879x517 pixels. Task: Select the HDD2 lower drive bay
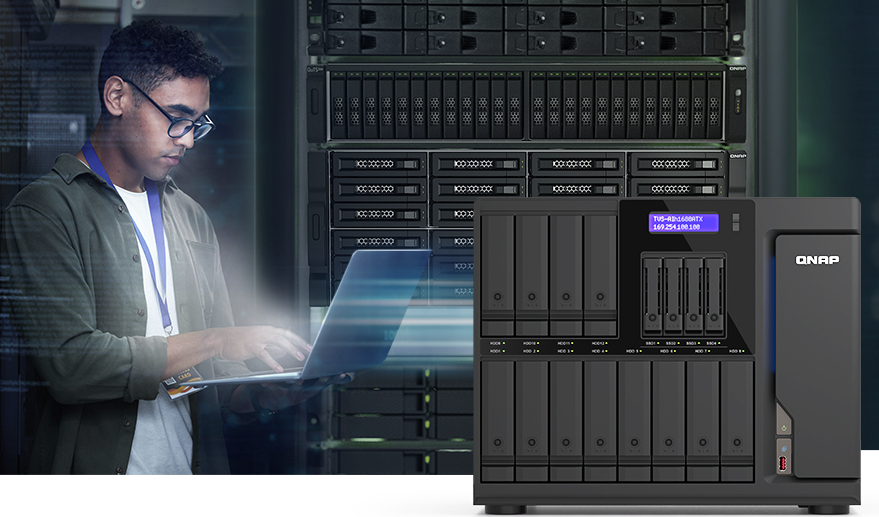click(x=532, y=421)
